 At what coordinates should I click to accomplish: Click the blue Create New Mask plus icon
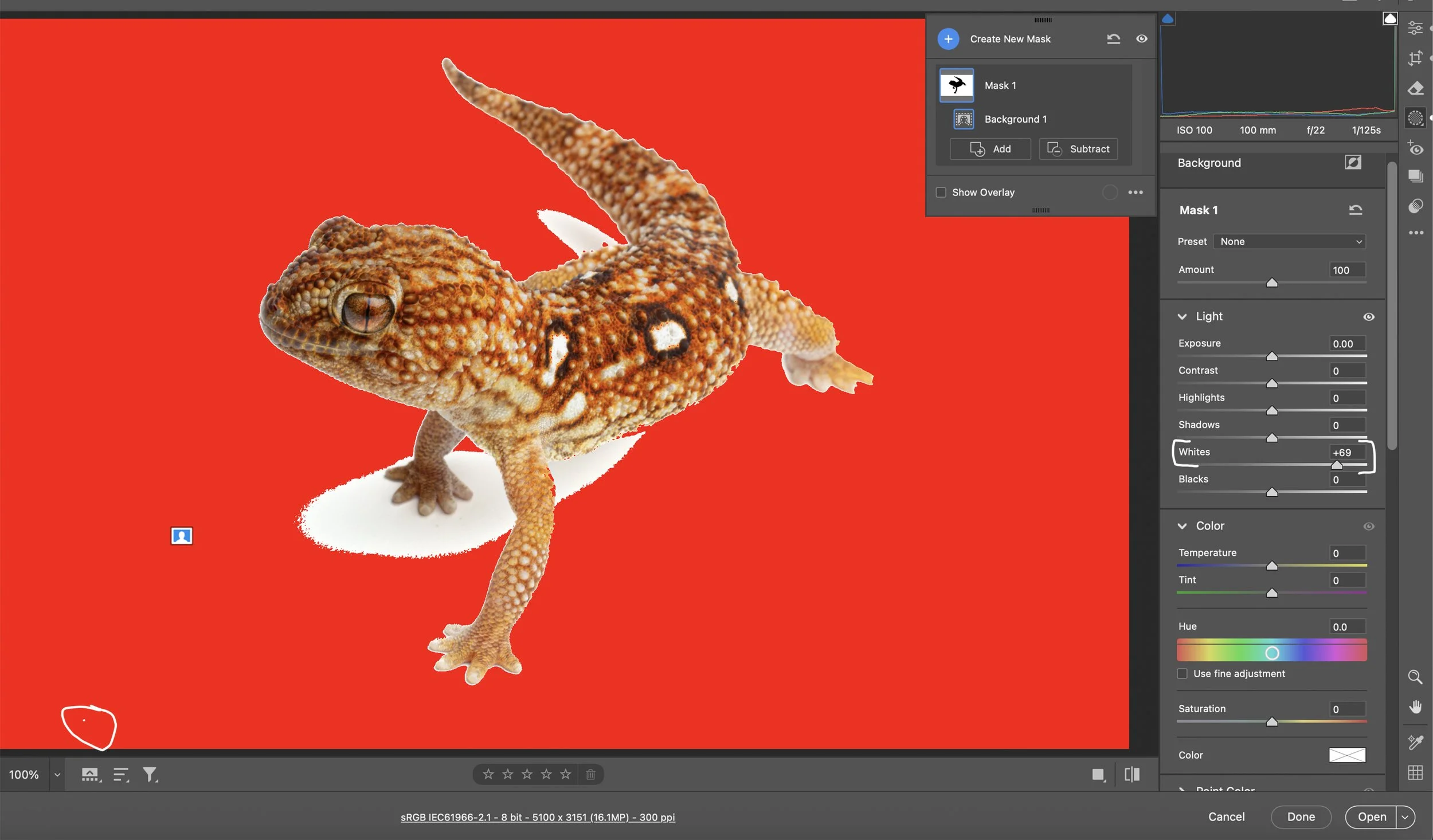[948, 39]
